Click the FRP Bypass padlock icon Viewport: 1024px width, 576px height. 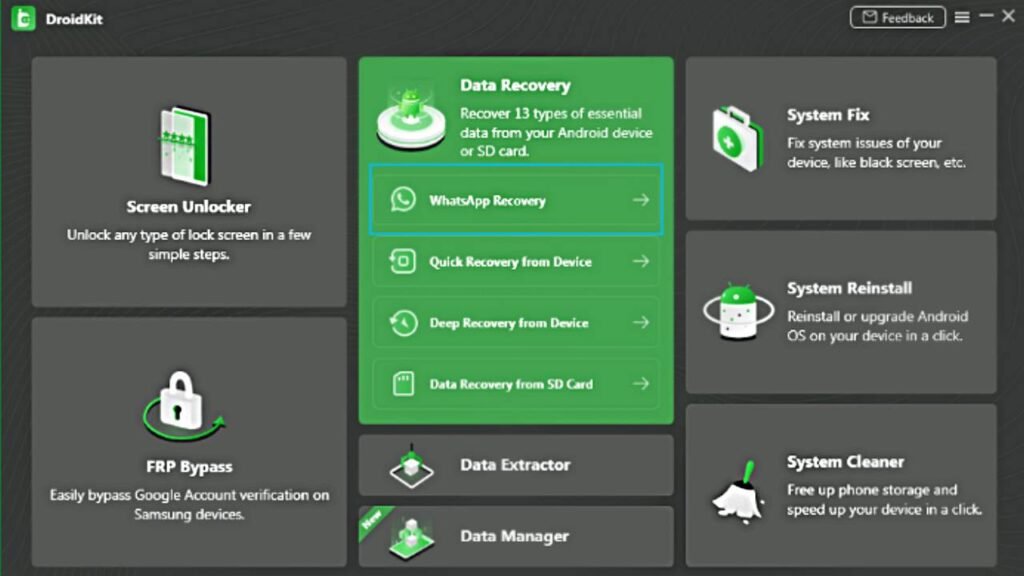tap(183, 406)
